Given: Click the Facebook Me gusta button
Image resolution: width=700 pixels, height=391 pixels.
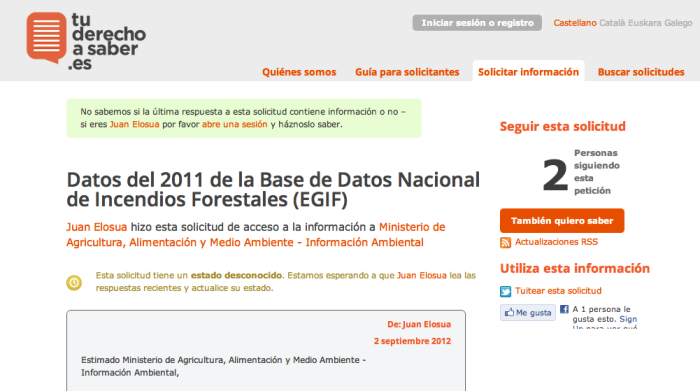Looking at the screenshot, I should click(x=528, y=312).
